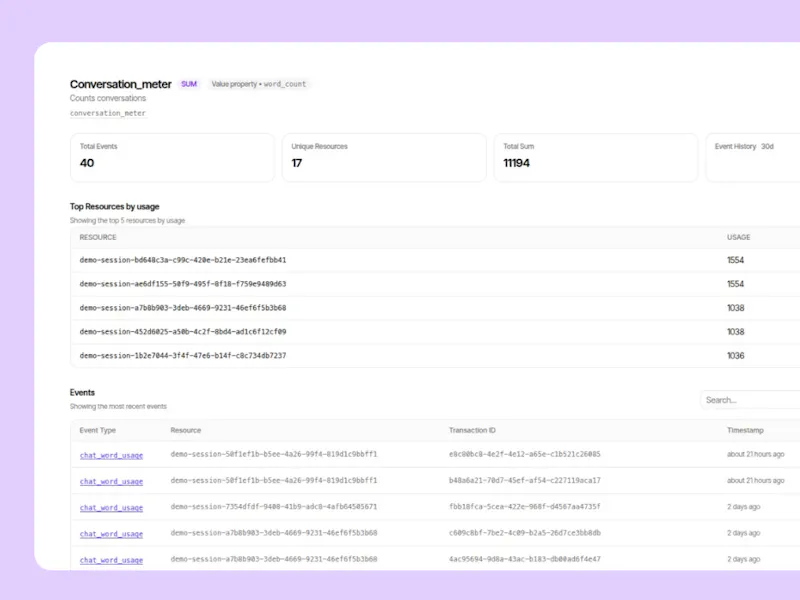The height and width of the screenshot is (600, 800).
Task: Click the 30d period label
Action: [x=767, y=146]
